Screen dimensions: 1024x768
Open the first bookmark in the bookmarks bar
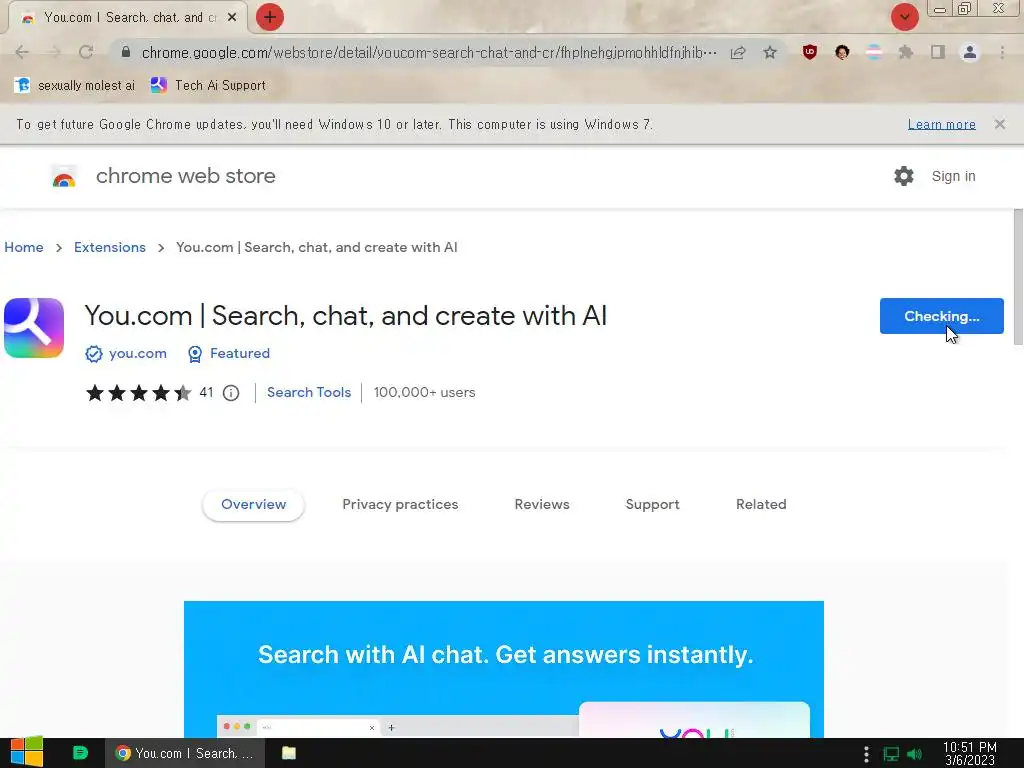tap(74, 86)
